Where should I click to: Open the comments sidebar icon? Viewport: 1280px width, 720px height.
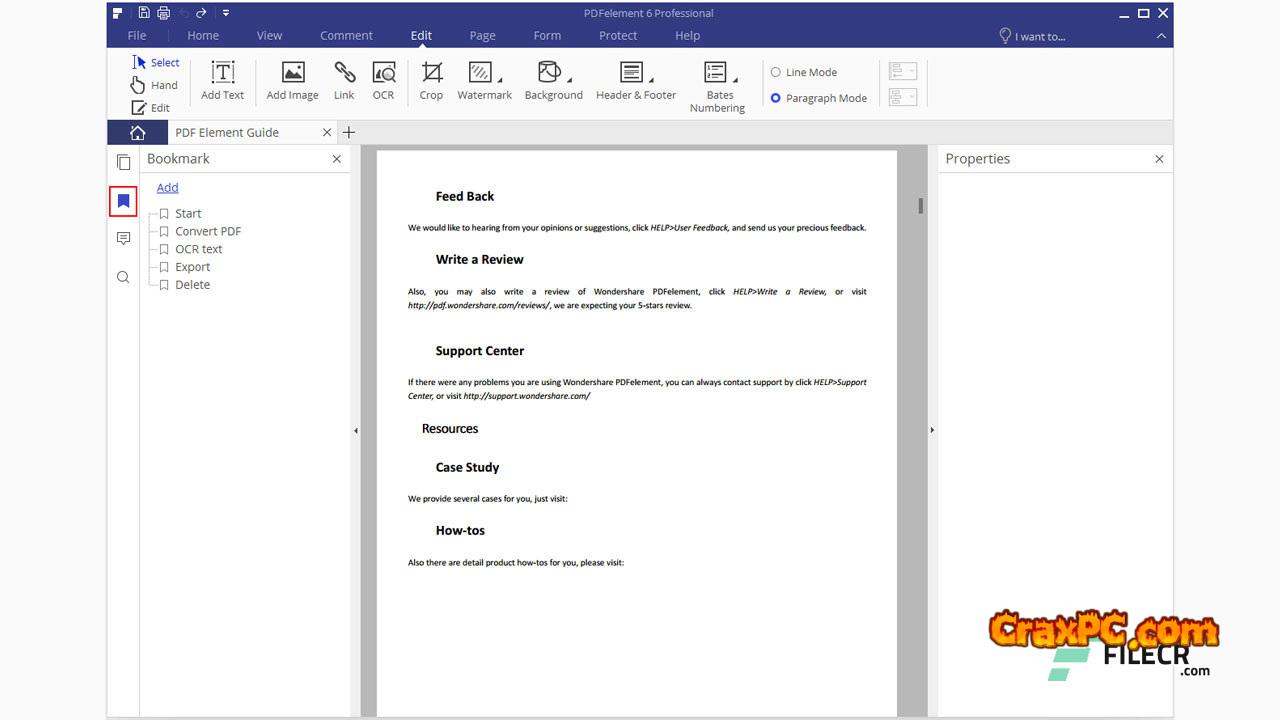pos(123,239)
